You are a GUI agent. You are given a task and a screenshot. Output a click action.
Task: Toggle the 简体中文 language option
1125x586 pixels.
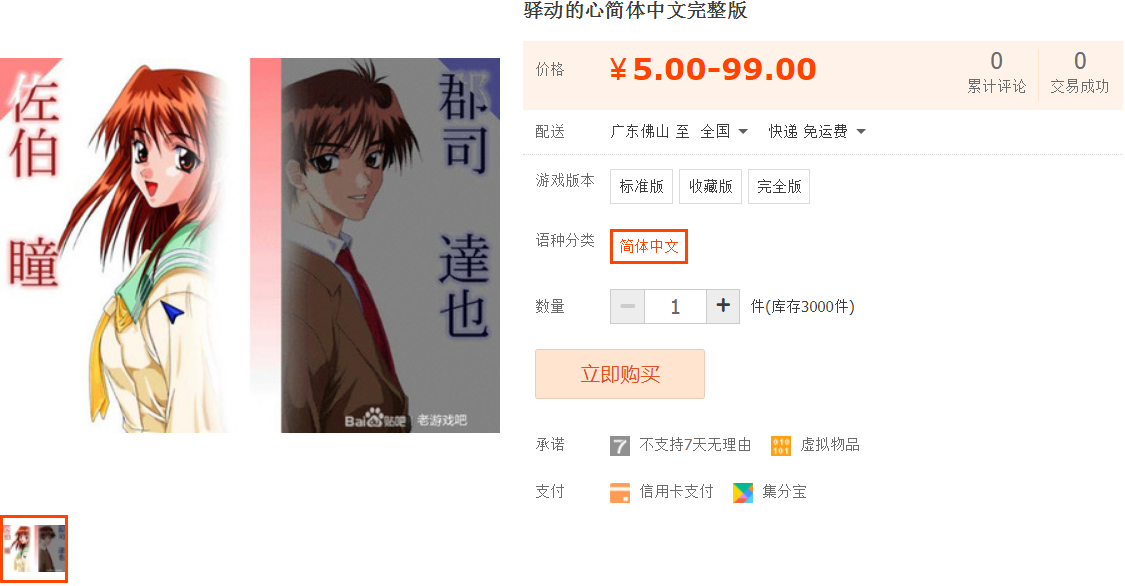[x=649, y=247]
